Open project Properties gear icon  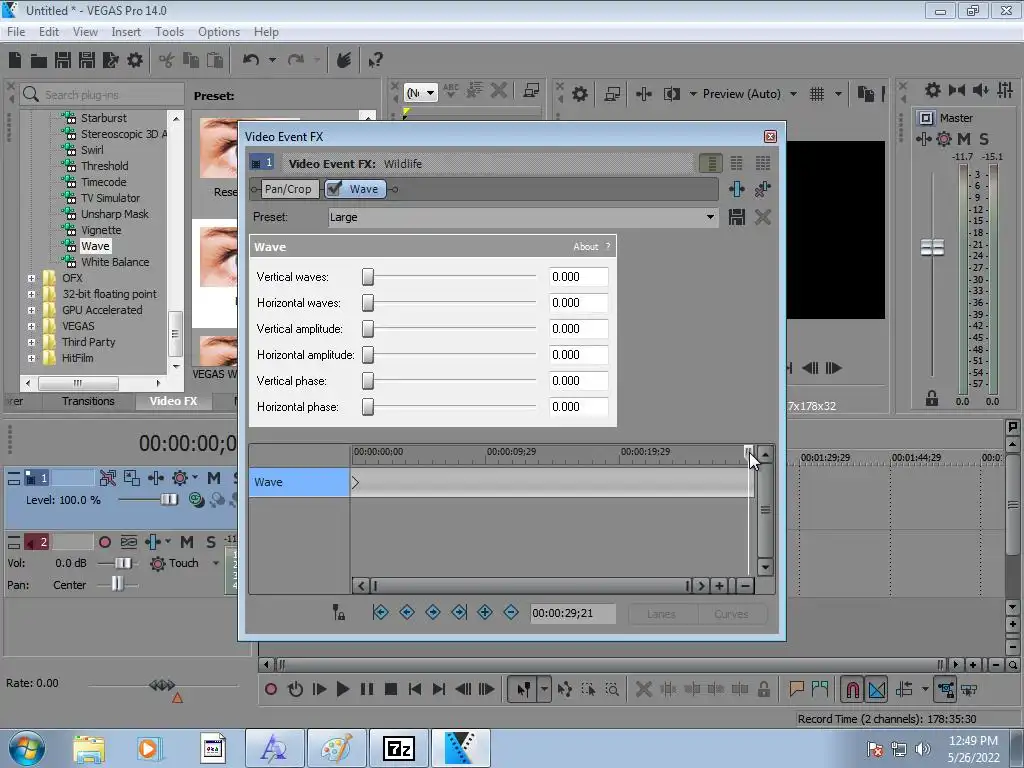[135, 60]
